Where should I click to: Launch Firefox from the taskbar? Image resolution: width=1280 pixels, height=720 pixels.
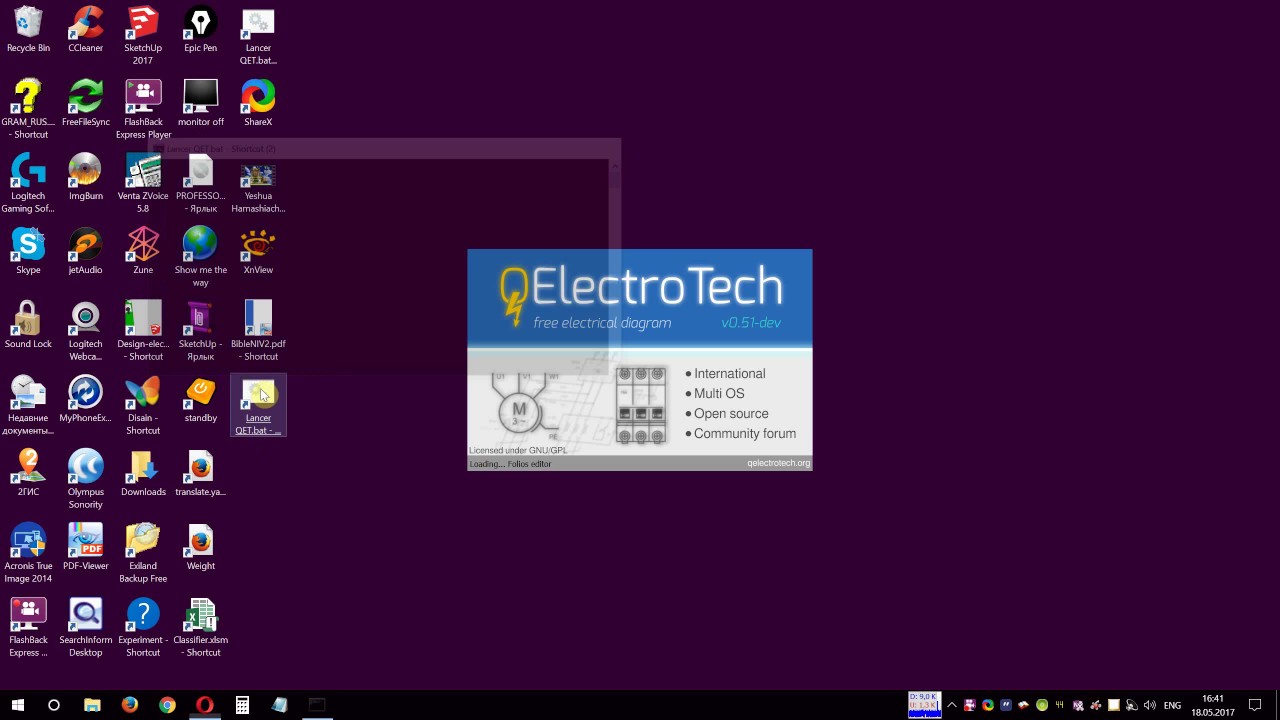click(129, 705)
